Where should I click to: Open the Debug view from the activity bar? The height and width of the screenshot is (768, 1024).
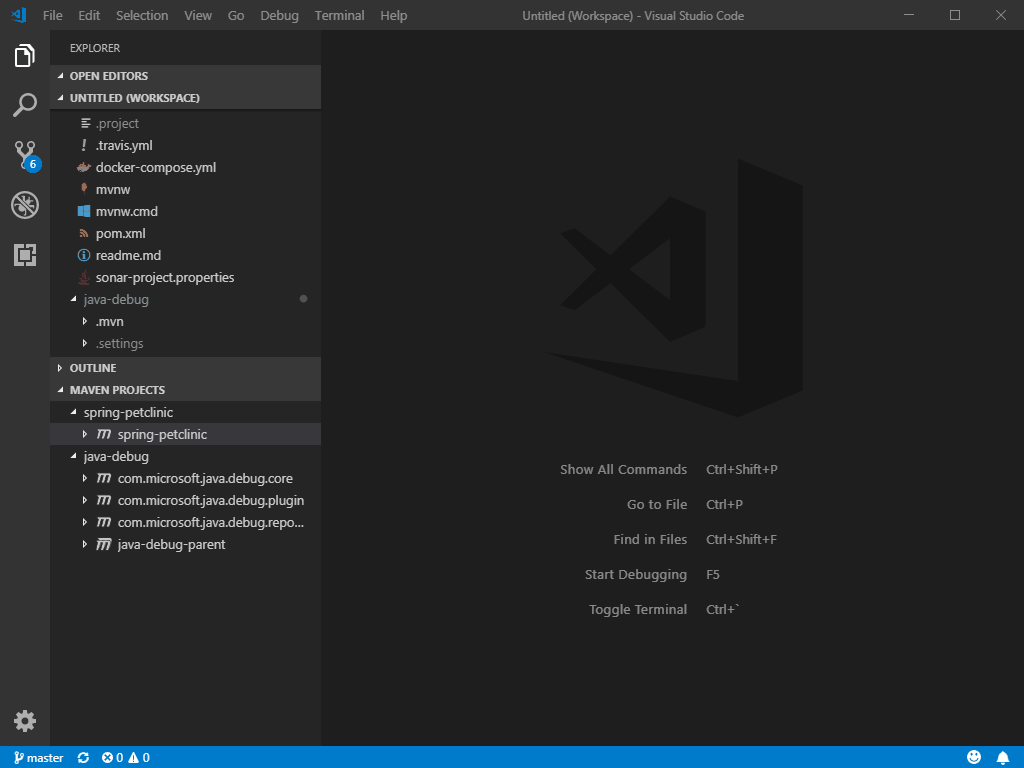pos(25,205)
